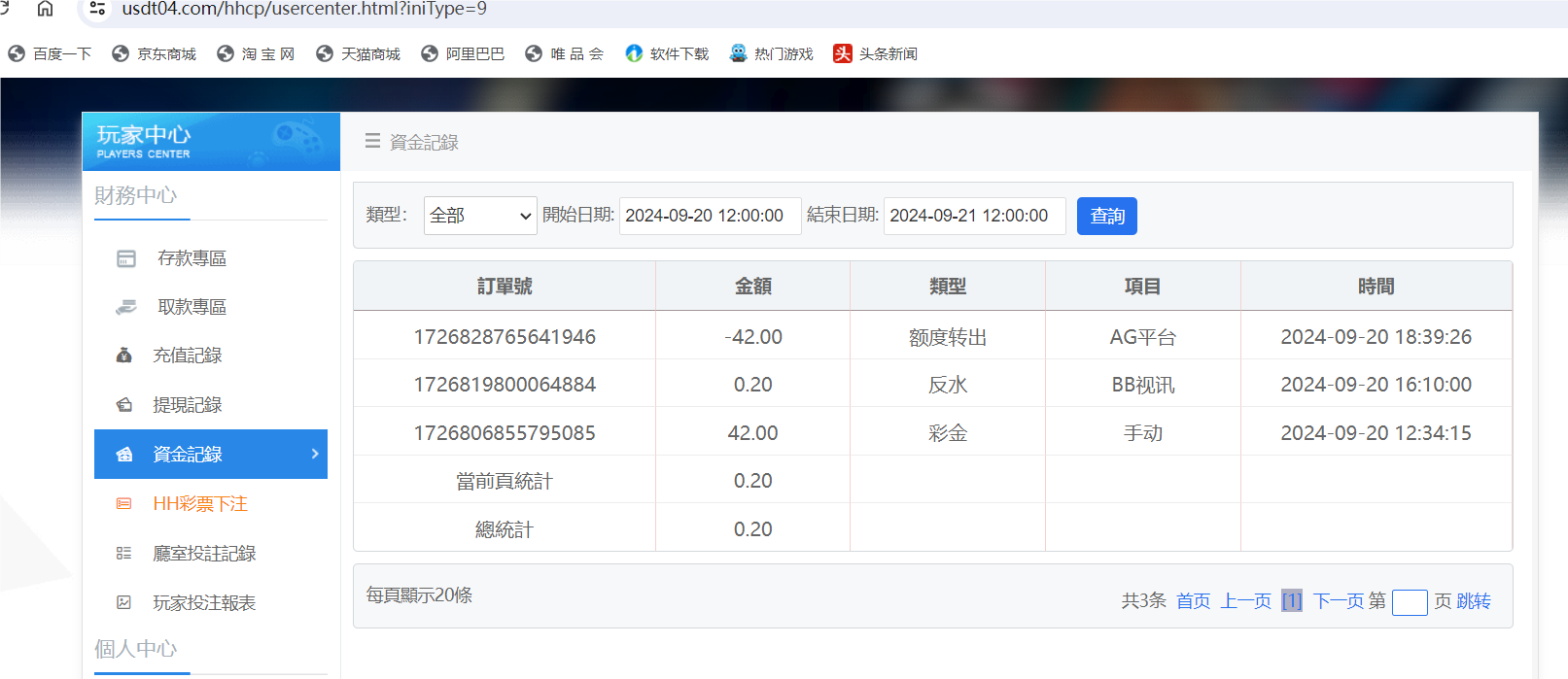Click the 首页 pagination link
The image size is (1568, 679).
tap(1193, 601)
